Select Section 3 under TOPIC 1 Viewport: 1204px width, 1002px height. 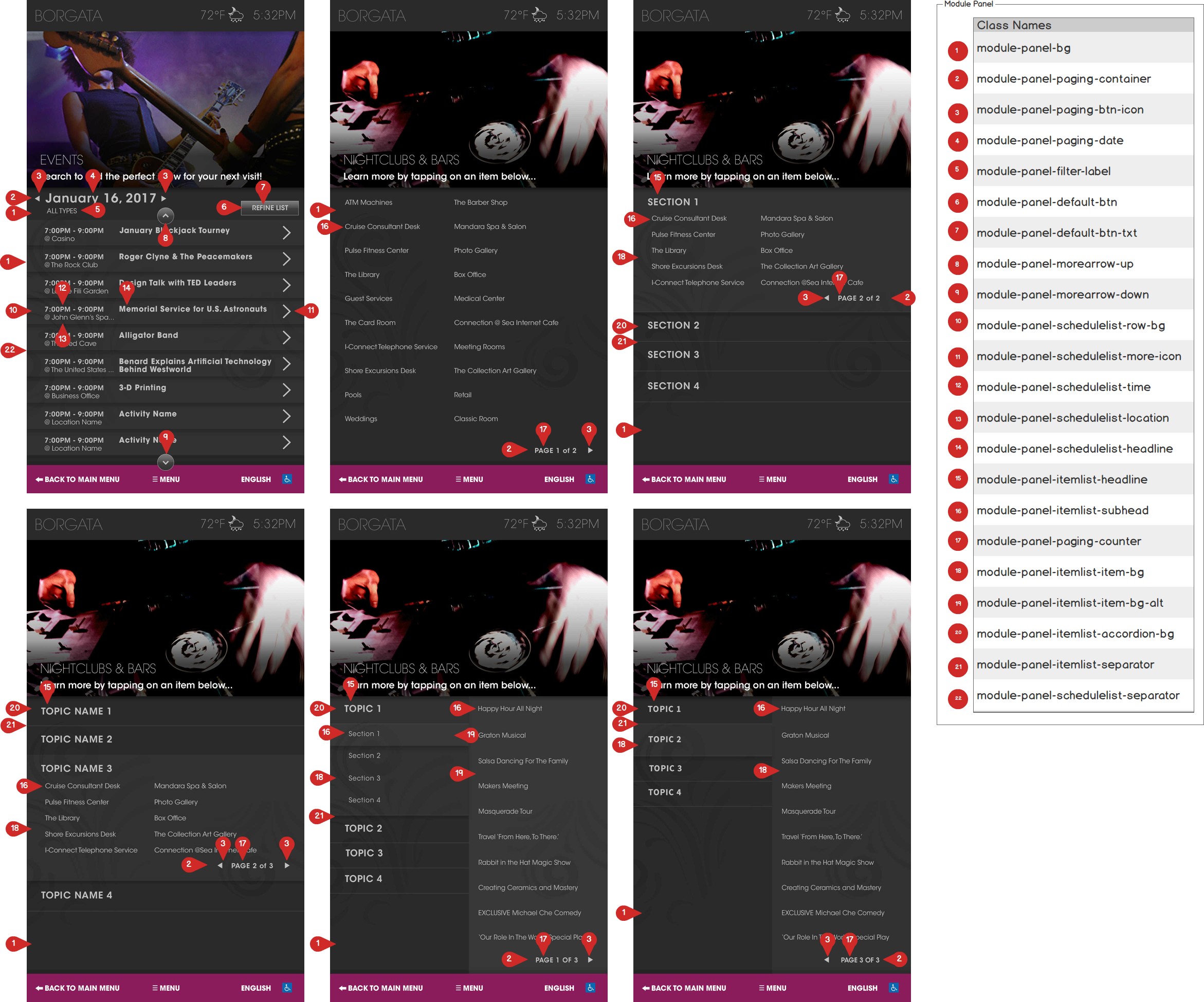click(x=364, y=778)
